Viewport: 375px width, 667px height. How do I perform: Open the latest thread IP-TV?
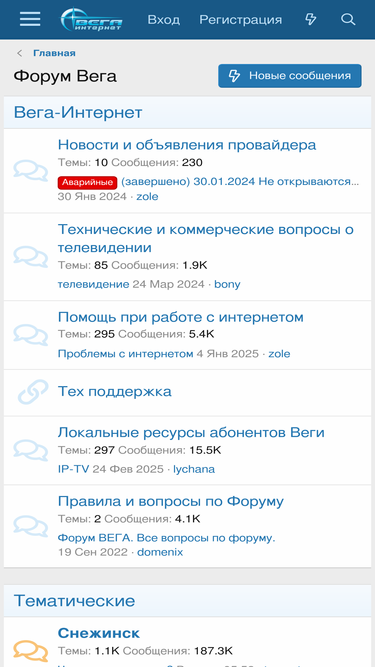[74, 469]
